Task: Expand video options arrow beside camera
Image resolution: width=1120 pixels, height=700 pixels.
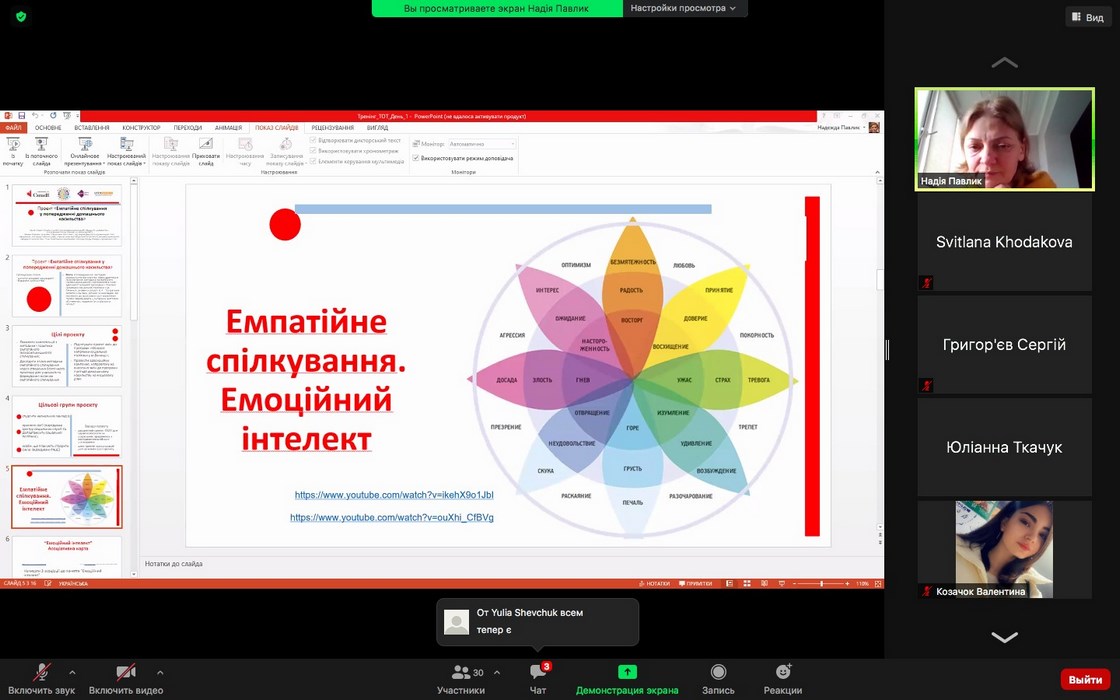Action: (160, 672)
